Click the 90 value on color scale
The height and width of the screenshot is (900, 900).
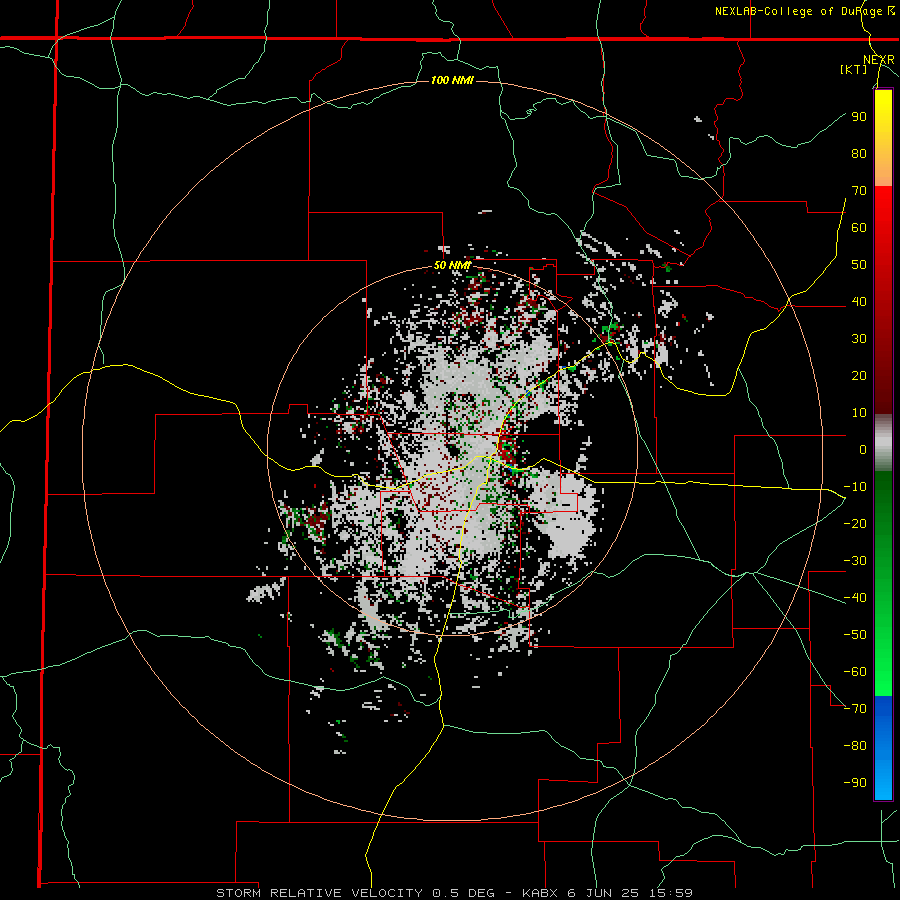coord(859,117)
